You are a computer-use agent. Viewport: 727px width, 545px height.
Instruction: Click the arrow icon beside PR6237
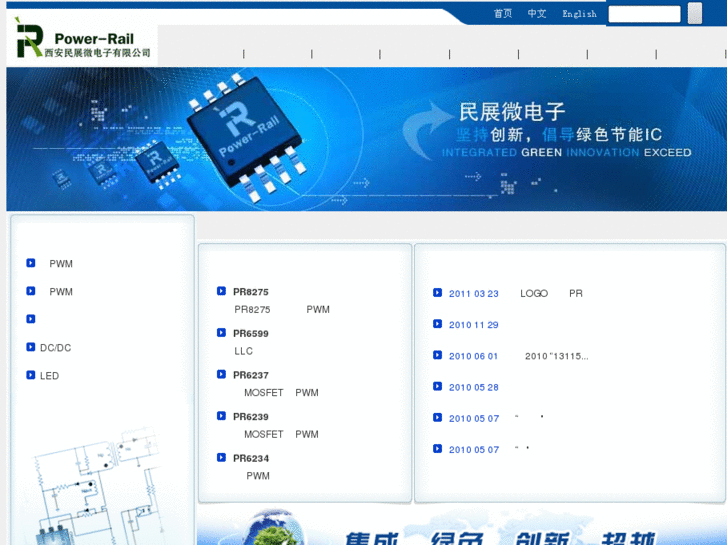click(221, 374)
